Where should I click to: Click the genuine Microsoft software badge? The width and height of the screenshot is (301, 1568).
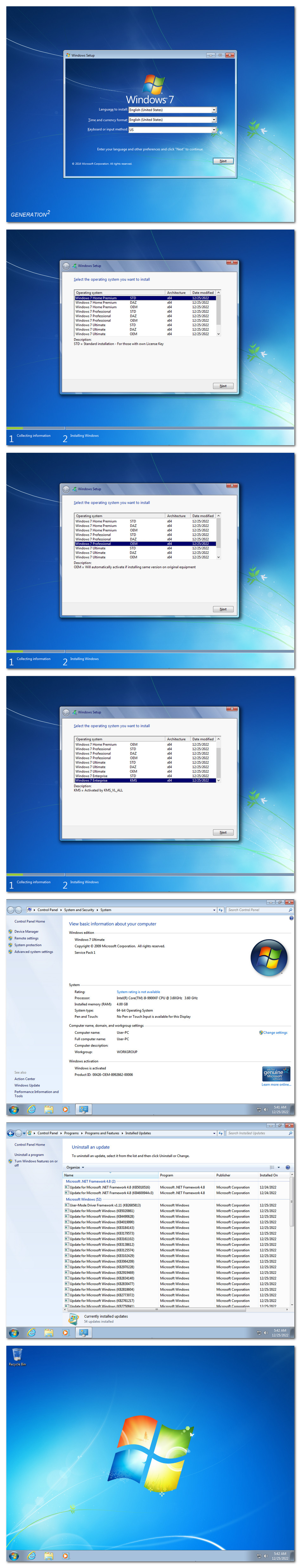(276, 1074)
